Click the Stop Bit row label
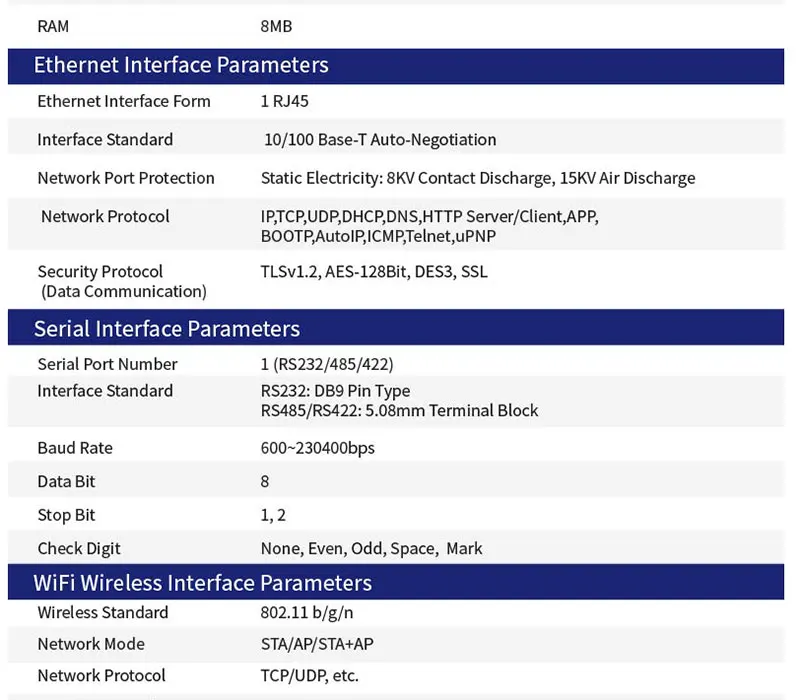The height and width of the screenshot is (700, 800). coord(67,516)
